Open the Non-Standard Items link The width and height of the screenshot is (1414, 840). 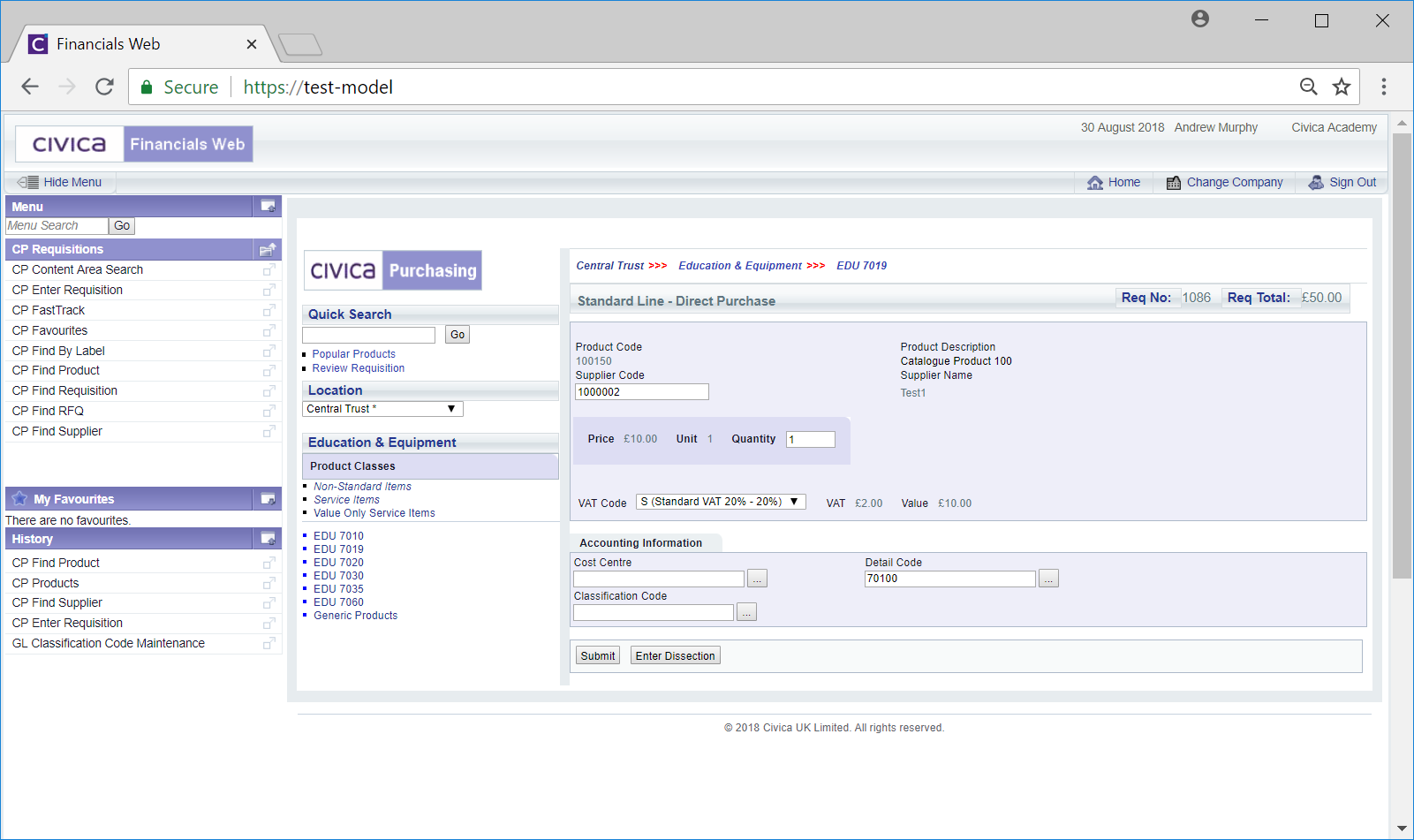point(362,487)
